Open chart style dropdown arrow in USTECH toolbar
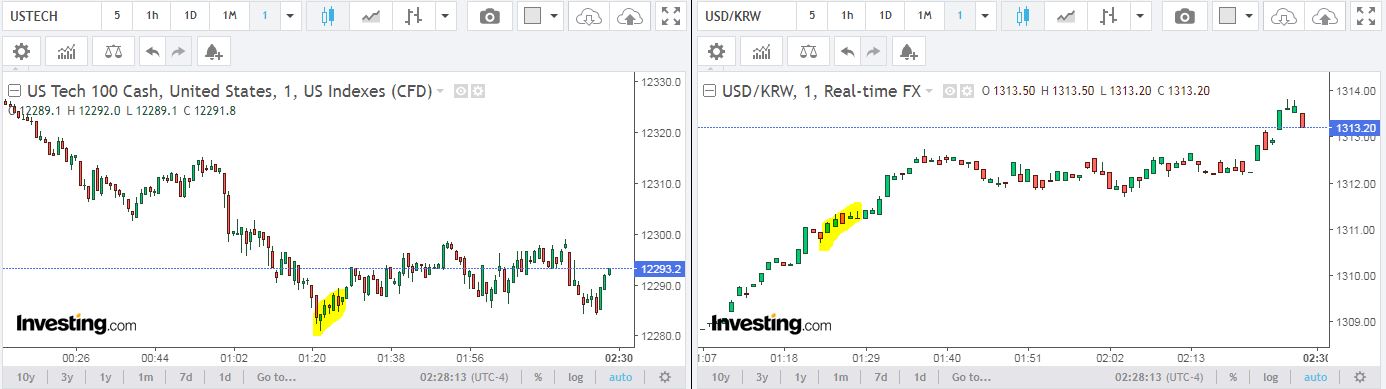Viewport: 1386px width, 389px height. [446, 16]
